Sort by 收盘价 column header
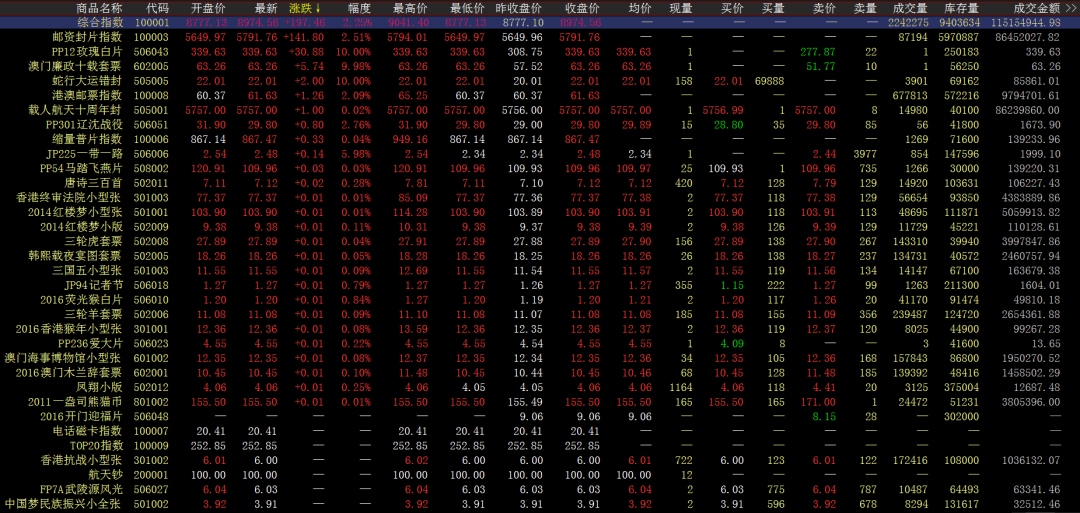Screen dimensions: 1080x513 (x=583, y=8)
